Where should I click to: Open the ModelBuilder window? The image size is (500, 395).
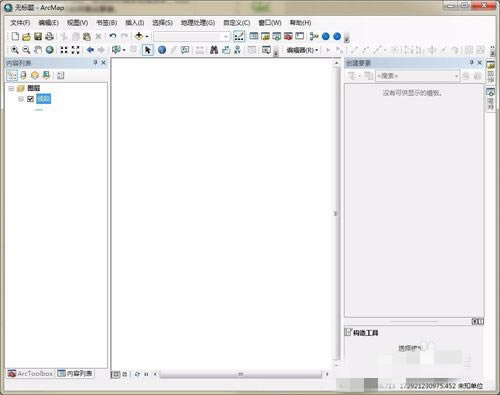point(314,36)
